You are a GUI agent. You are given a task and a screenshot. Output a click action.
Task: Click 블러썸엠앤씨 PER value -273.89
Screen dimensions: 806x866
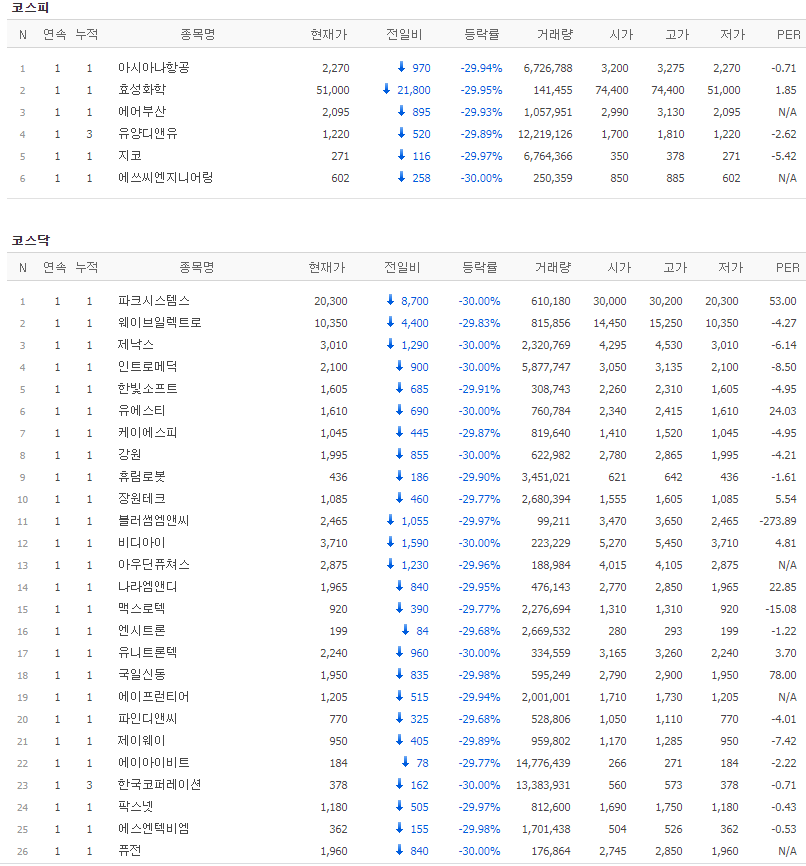coord(778,521)
